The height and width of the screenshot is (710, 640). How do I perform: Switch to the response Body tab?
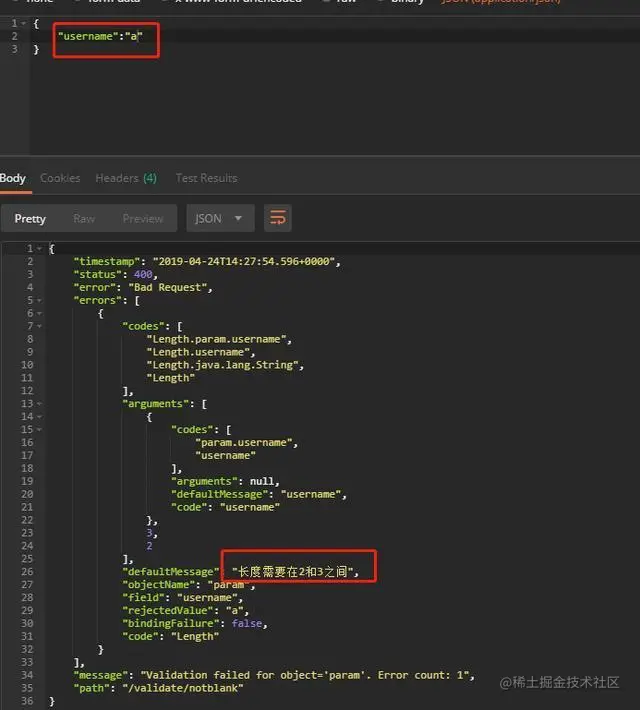pos(13,178)
